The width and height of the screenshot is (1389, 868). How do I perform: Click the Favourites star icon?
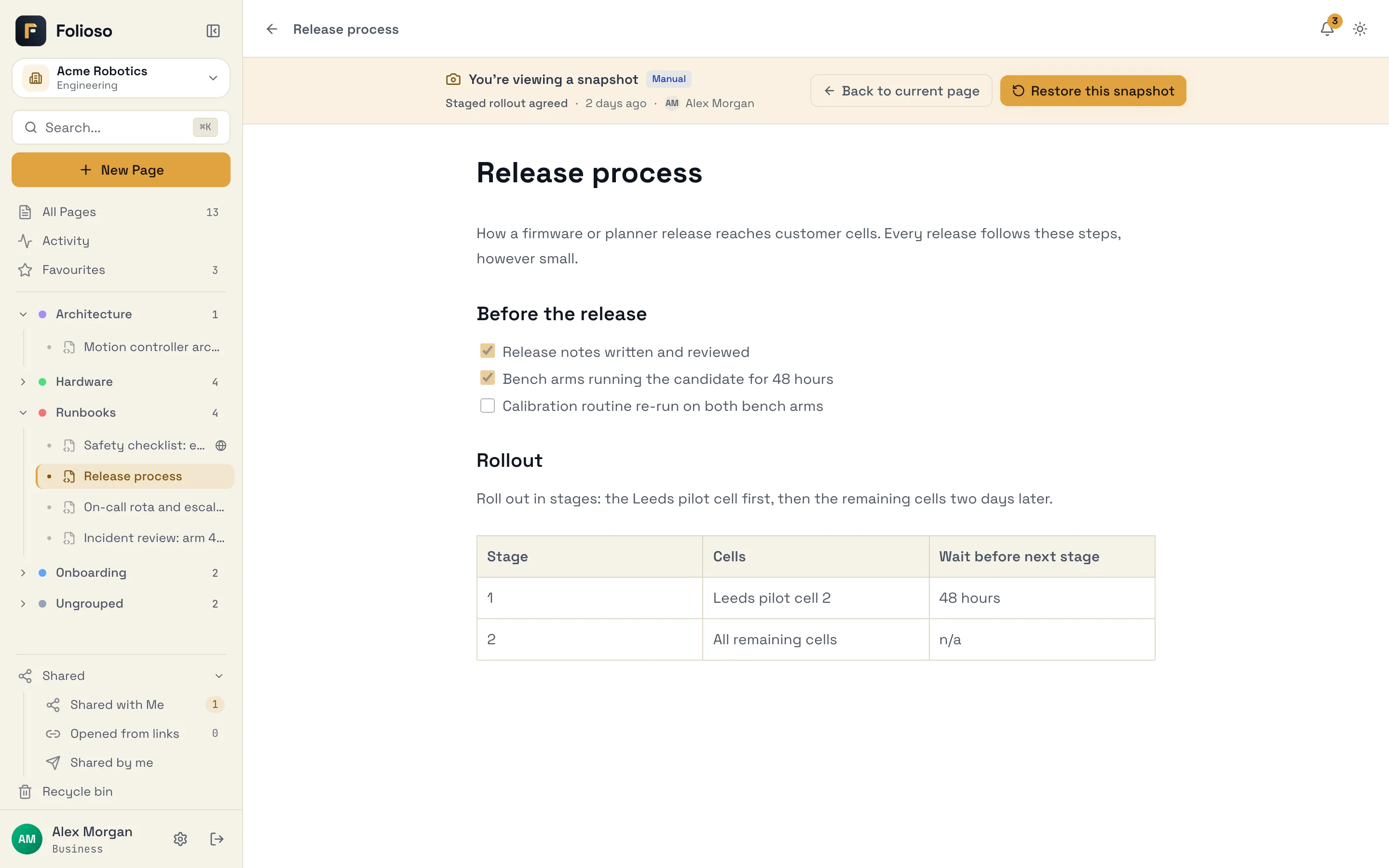[25, 270]
